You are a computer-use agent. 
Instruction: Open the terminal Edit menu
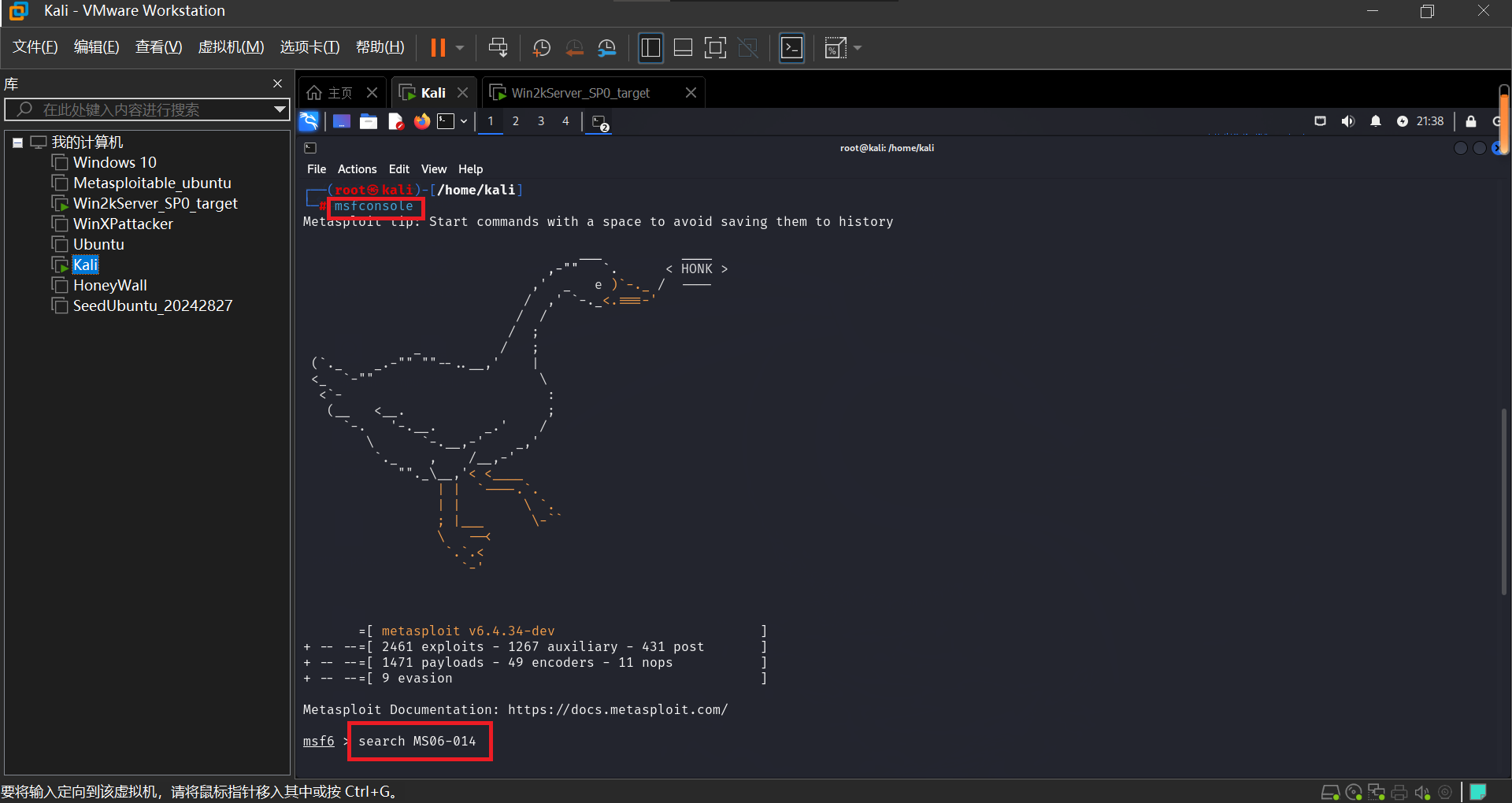point(399,169)
